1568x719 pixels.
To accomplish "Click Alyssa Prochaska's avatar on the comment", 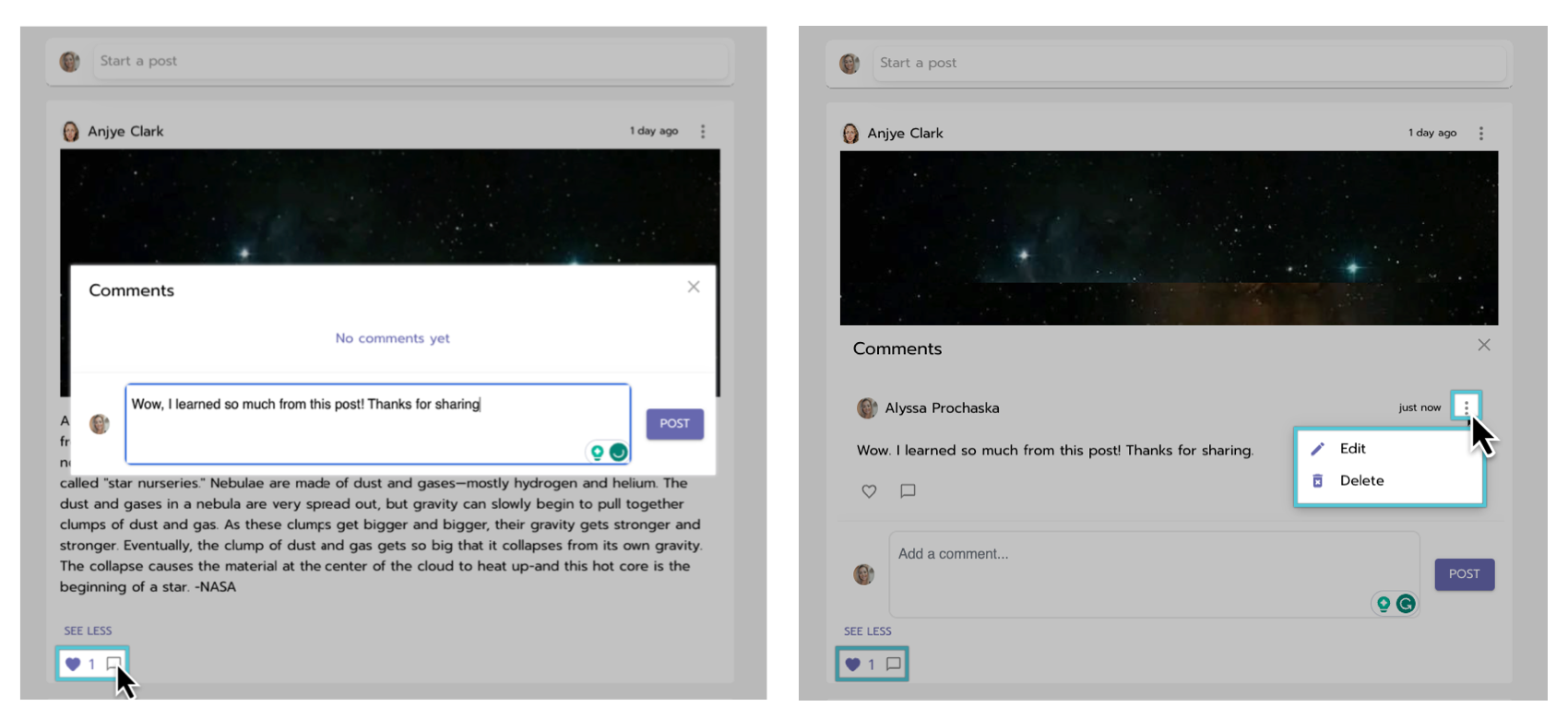I will coord(867,407).
